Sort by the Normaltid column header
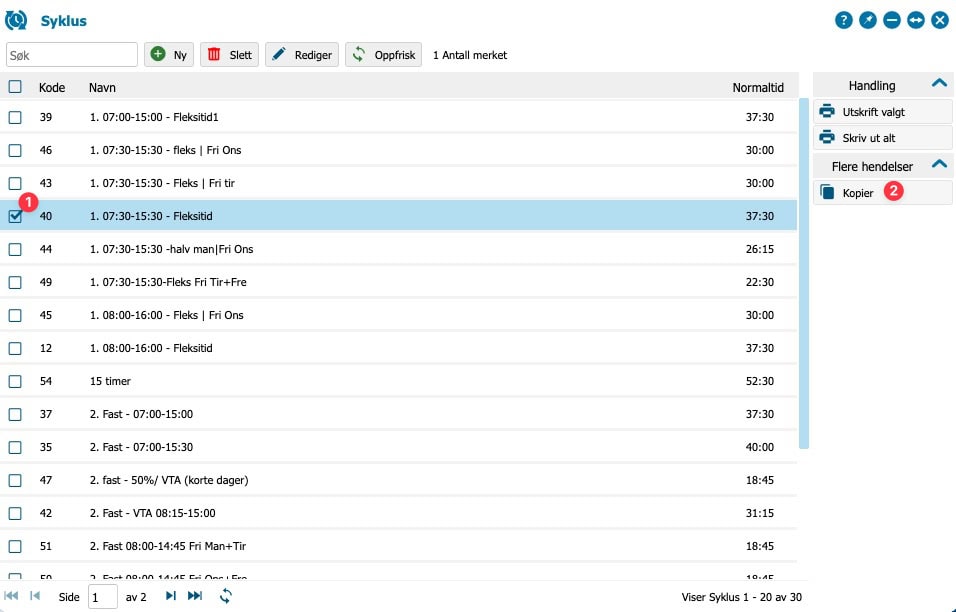Image resolution: width=956 pixels, height=612 pixels. 758,87
